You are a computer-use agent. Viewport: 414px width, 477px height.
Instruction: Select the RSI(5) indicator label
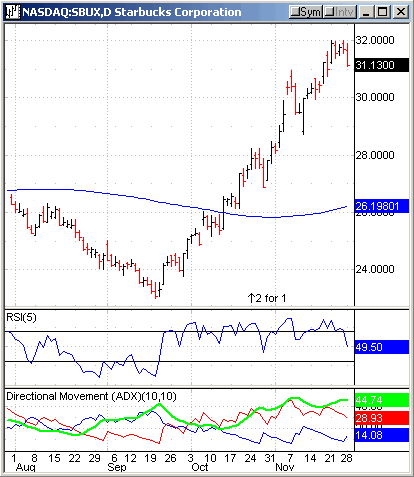(21, 317)
